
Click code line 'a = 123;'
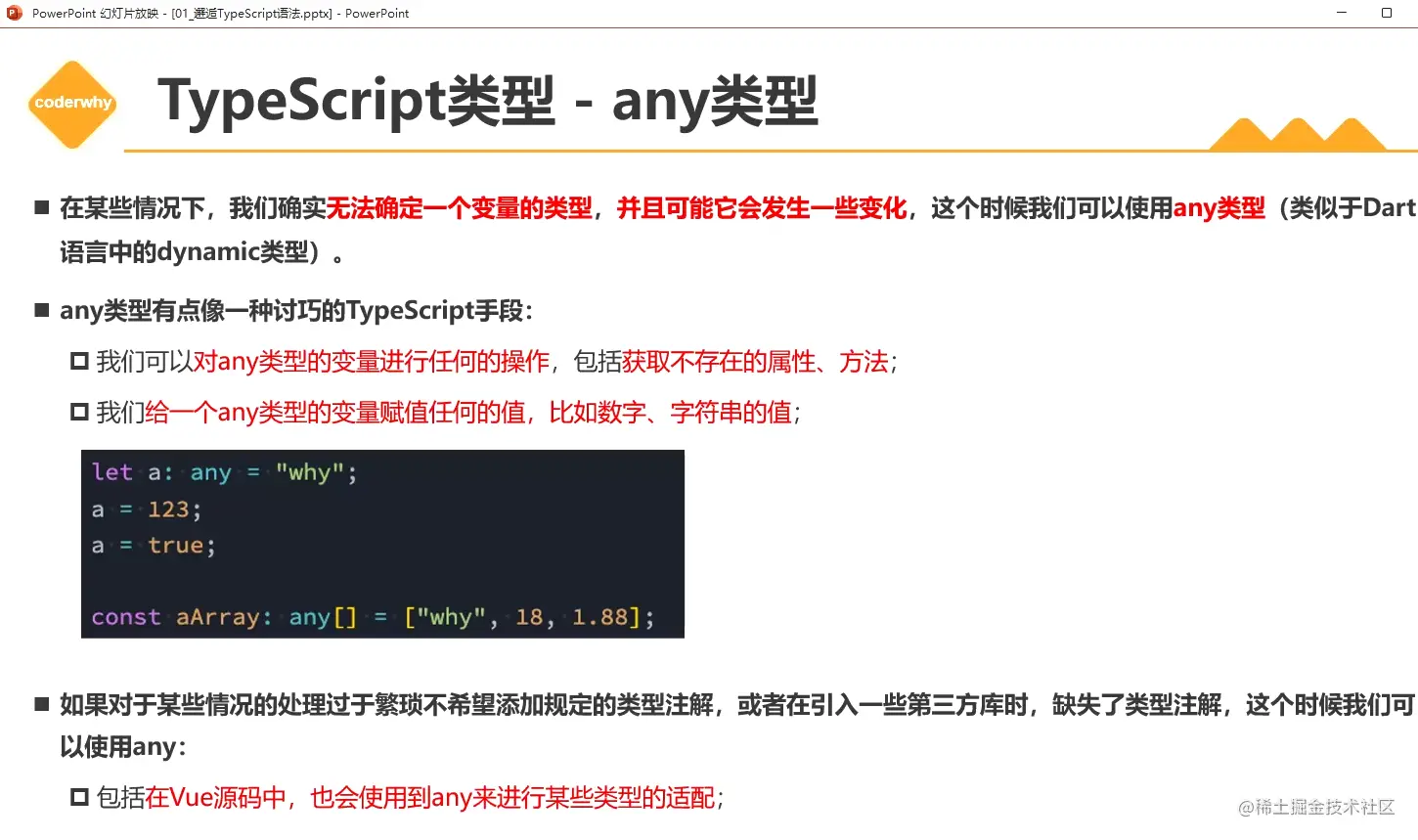(147, 509)
